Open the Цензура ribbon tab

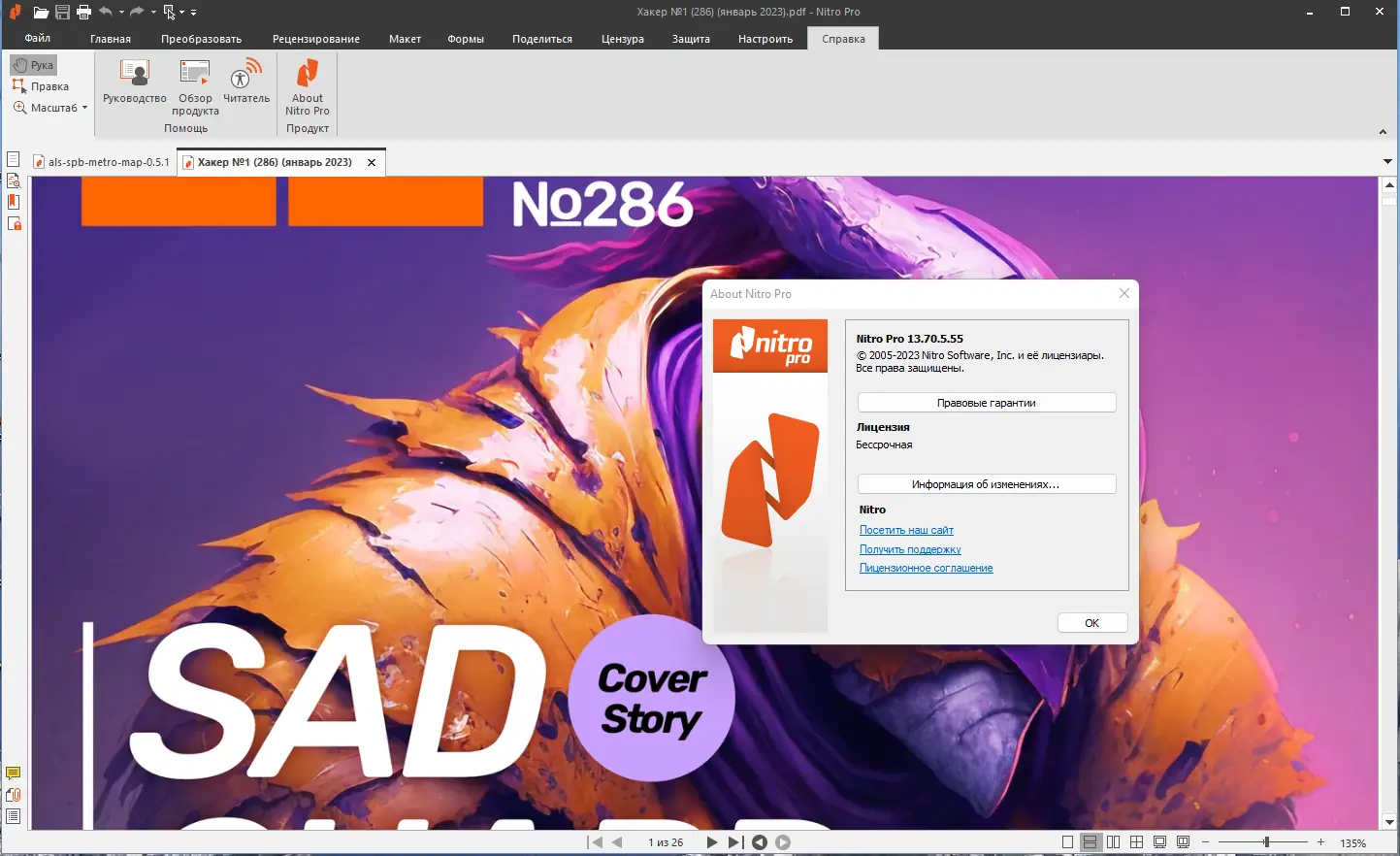click(x=623, y=39)
